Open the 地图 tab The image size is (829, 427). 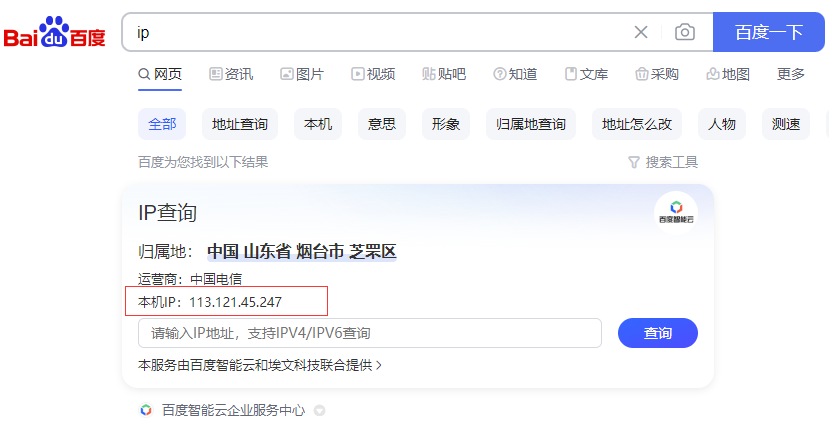[728, 74]
